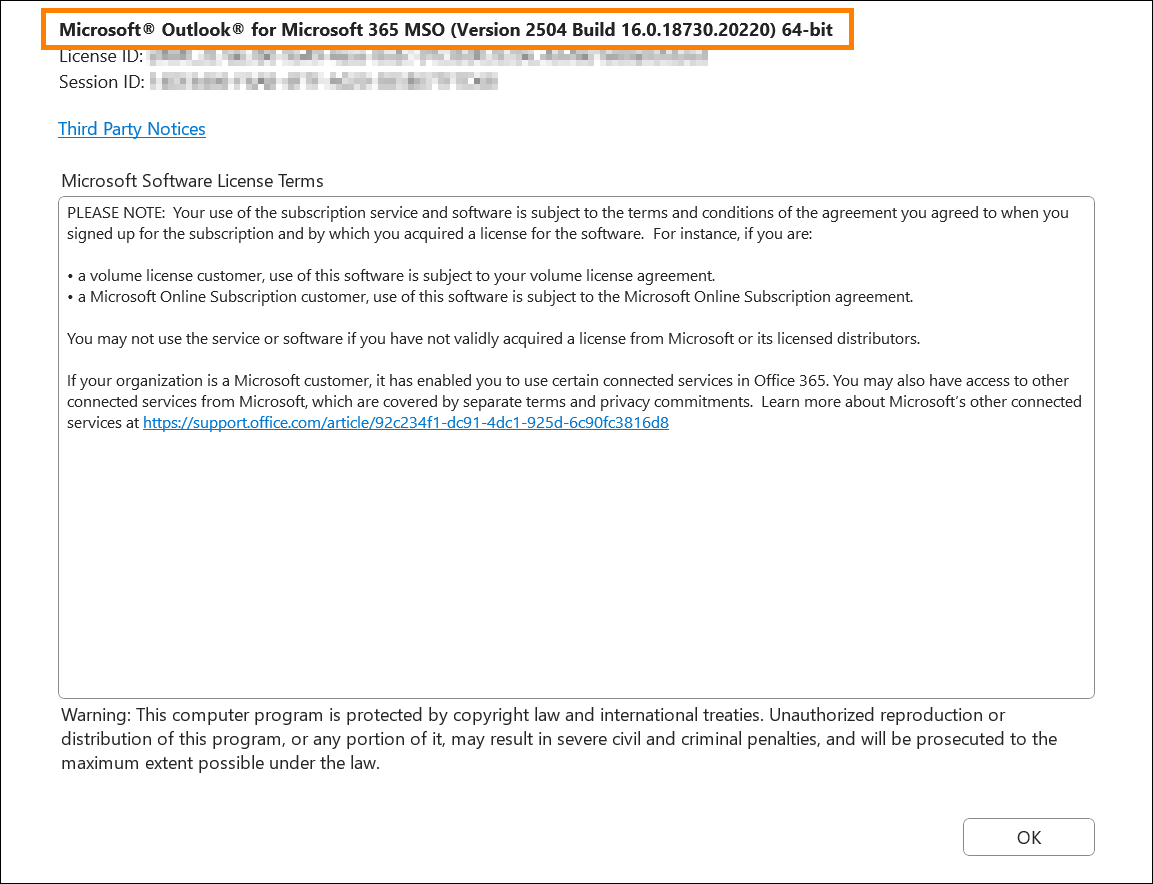
Task: Click the Microsoft Online Subscription customer bullet
Action: coord(490,297)
